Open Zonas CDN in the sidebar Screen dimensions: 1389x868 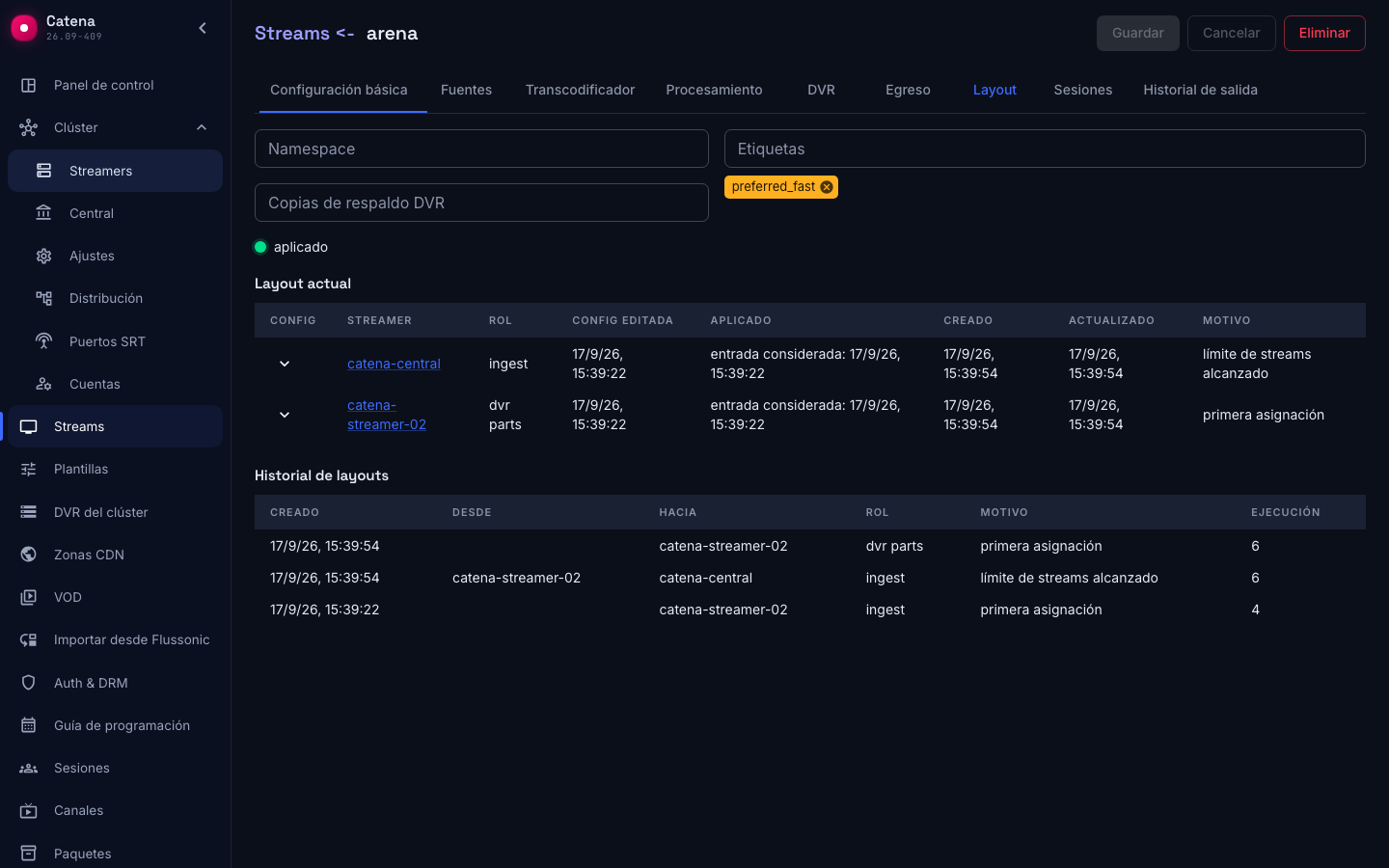point(116,555)
